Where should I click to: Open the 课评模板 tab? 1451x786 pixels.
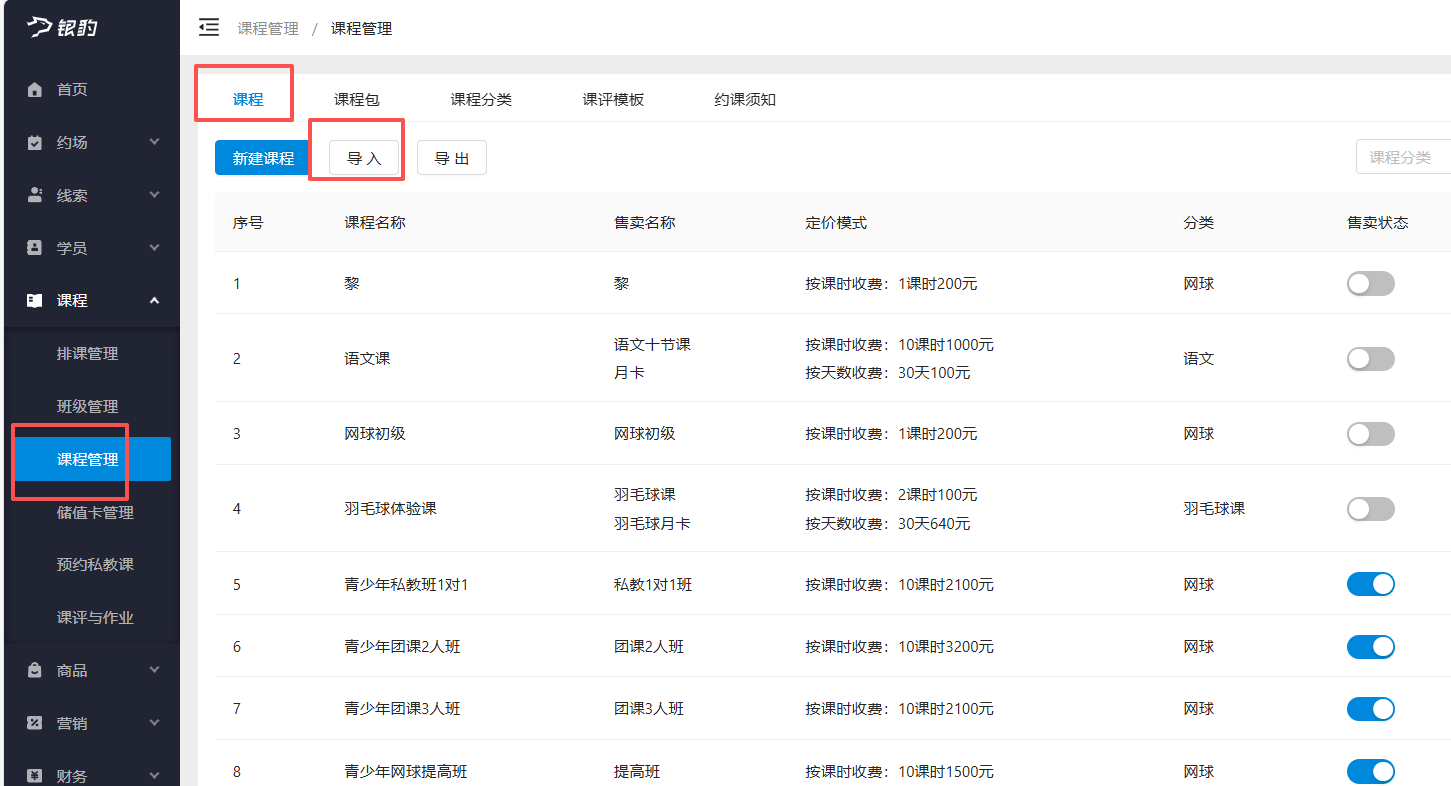coord(613,99)
